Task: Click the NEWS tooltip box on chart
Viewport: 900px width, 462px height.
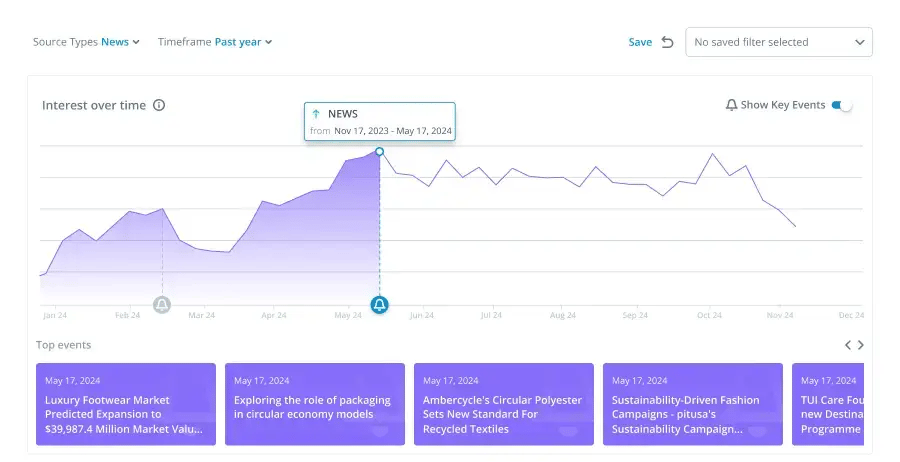Action: pos(380,121)
